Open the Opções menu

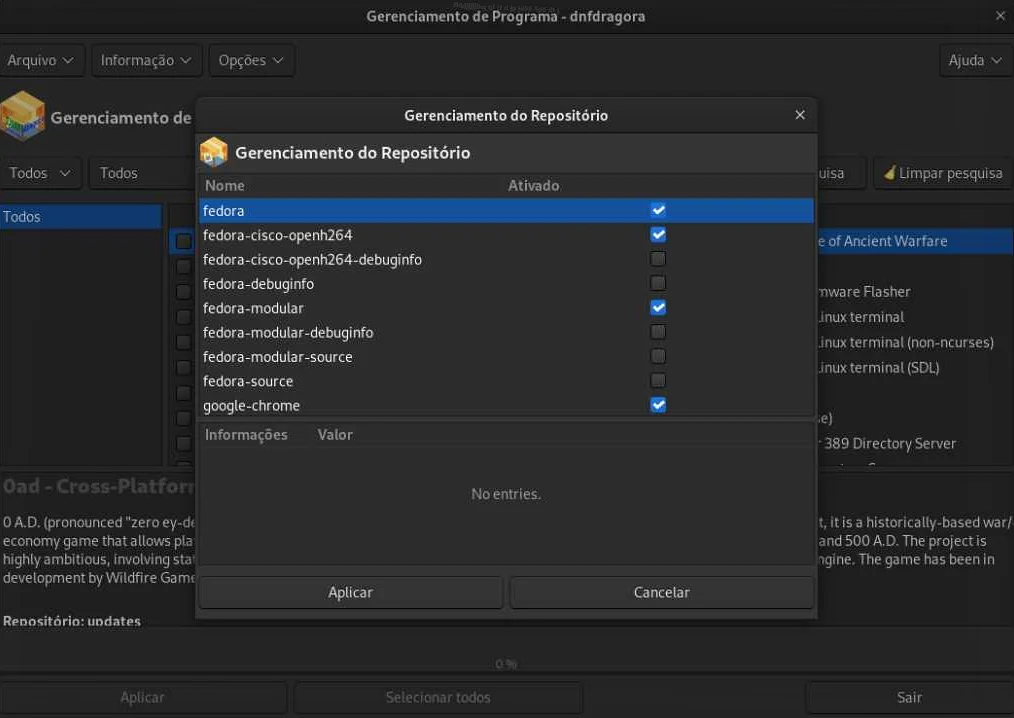click(251, 60)
